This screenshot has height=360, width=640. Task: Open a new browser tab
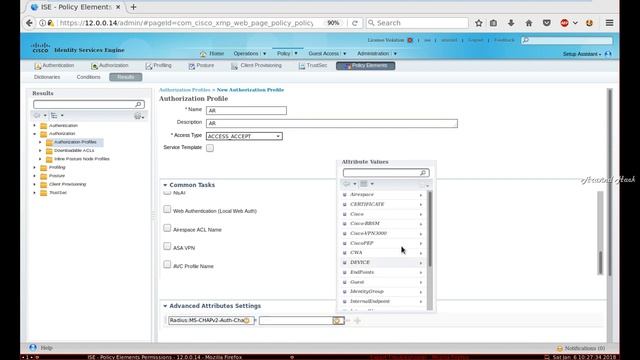[x=133, y=7]
